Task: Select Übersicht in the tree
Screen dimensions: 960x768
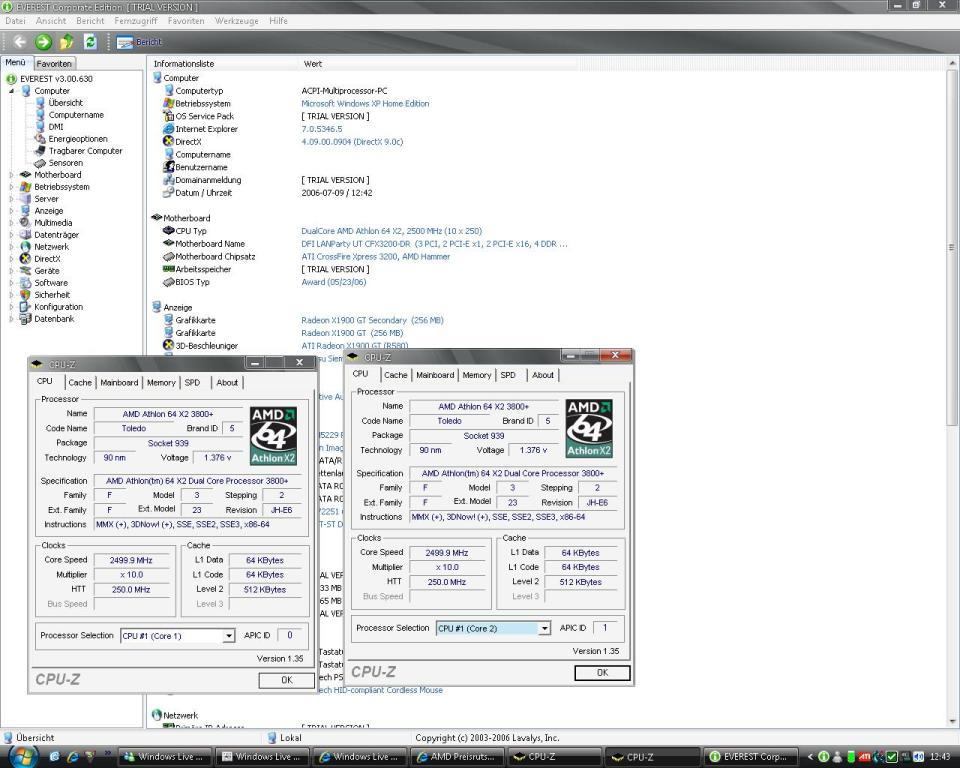Action: click(66, 103)
